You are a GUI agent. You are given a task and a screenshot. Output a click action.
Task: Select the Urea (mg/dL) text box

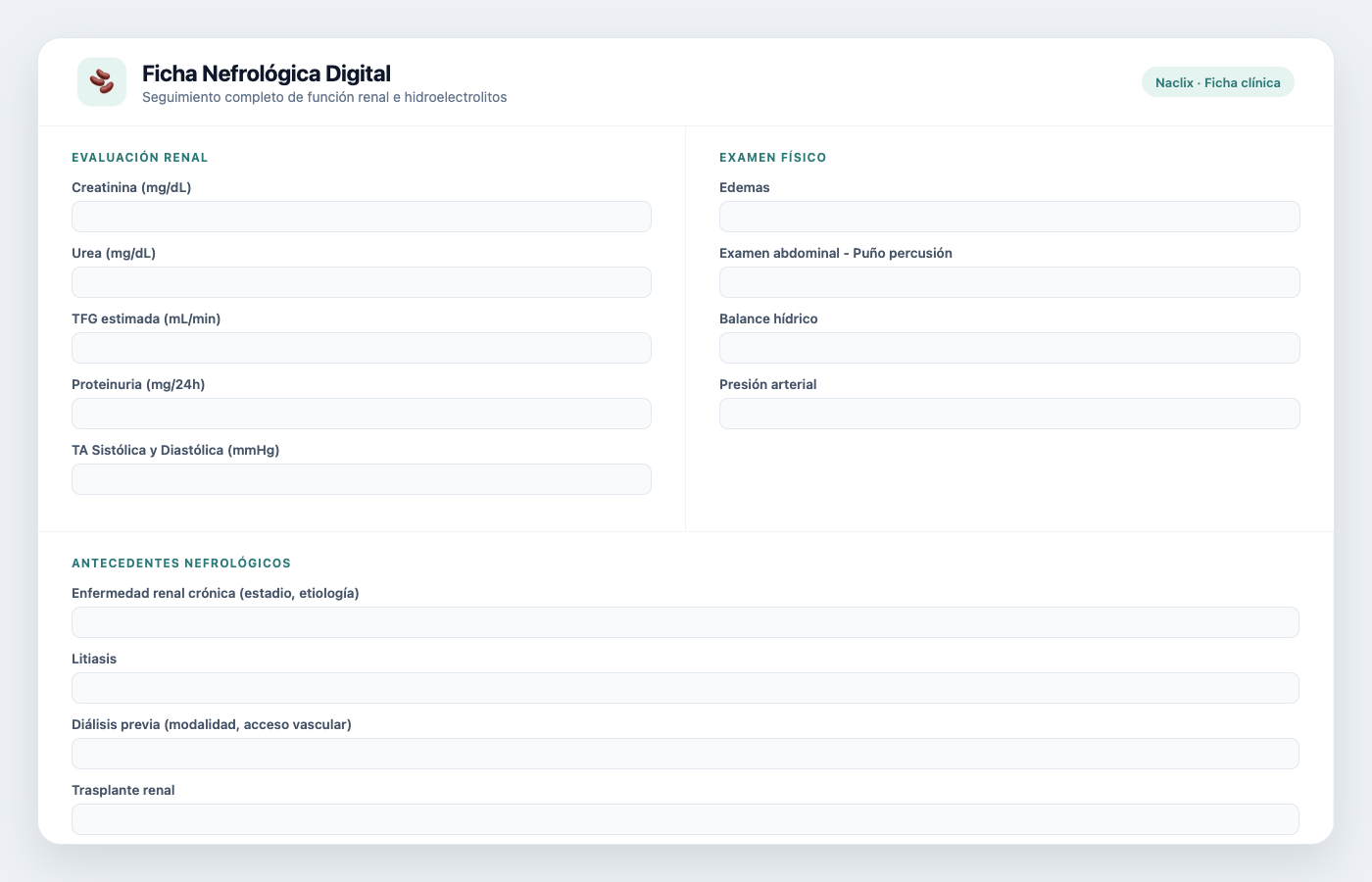click(x=362, y=282)
